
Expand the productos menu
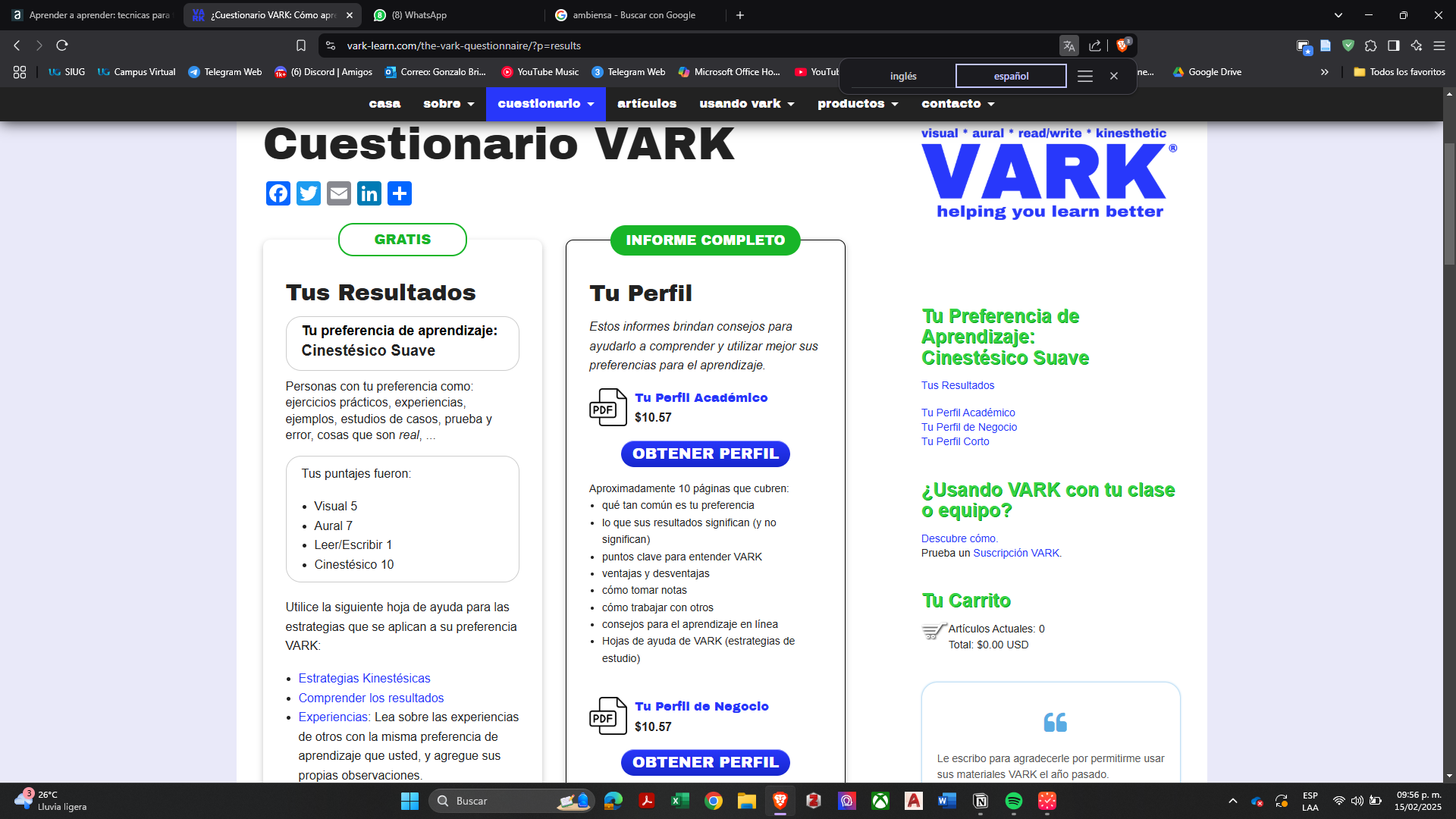[x=858, y=104]
